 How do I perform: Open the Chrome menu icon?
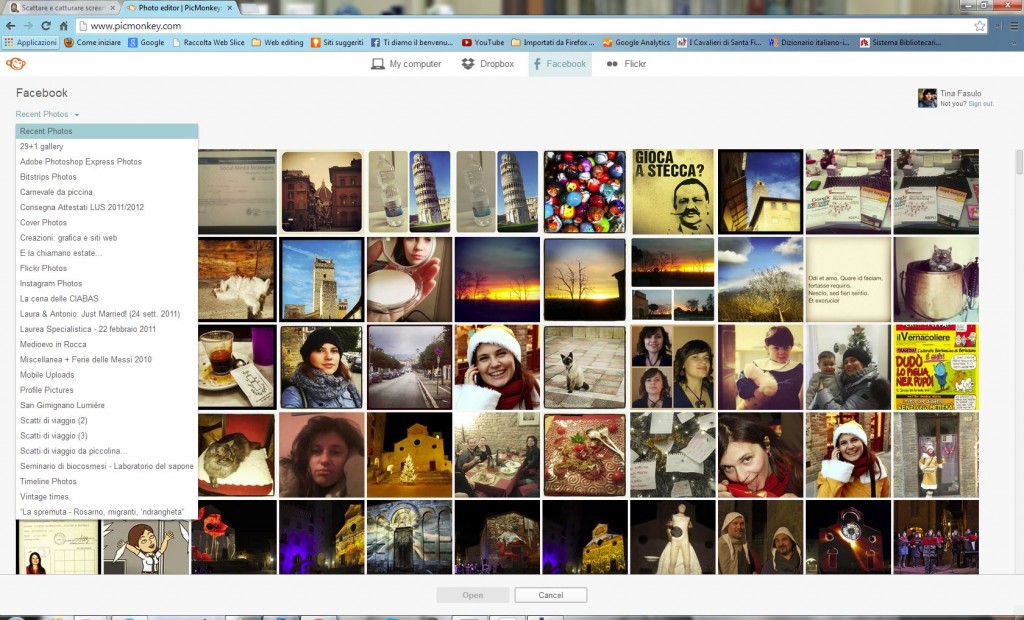1014,25
